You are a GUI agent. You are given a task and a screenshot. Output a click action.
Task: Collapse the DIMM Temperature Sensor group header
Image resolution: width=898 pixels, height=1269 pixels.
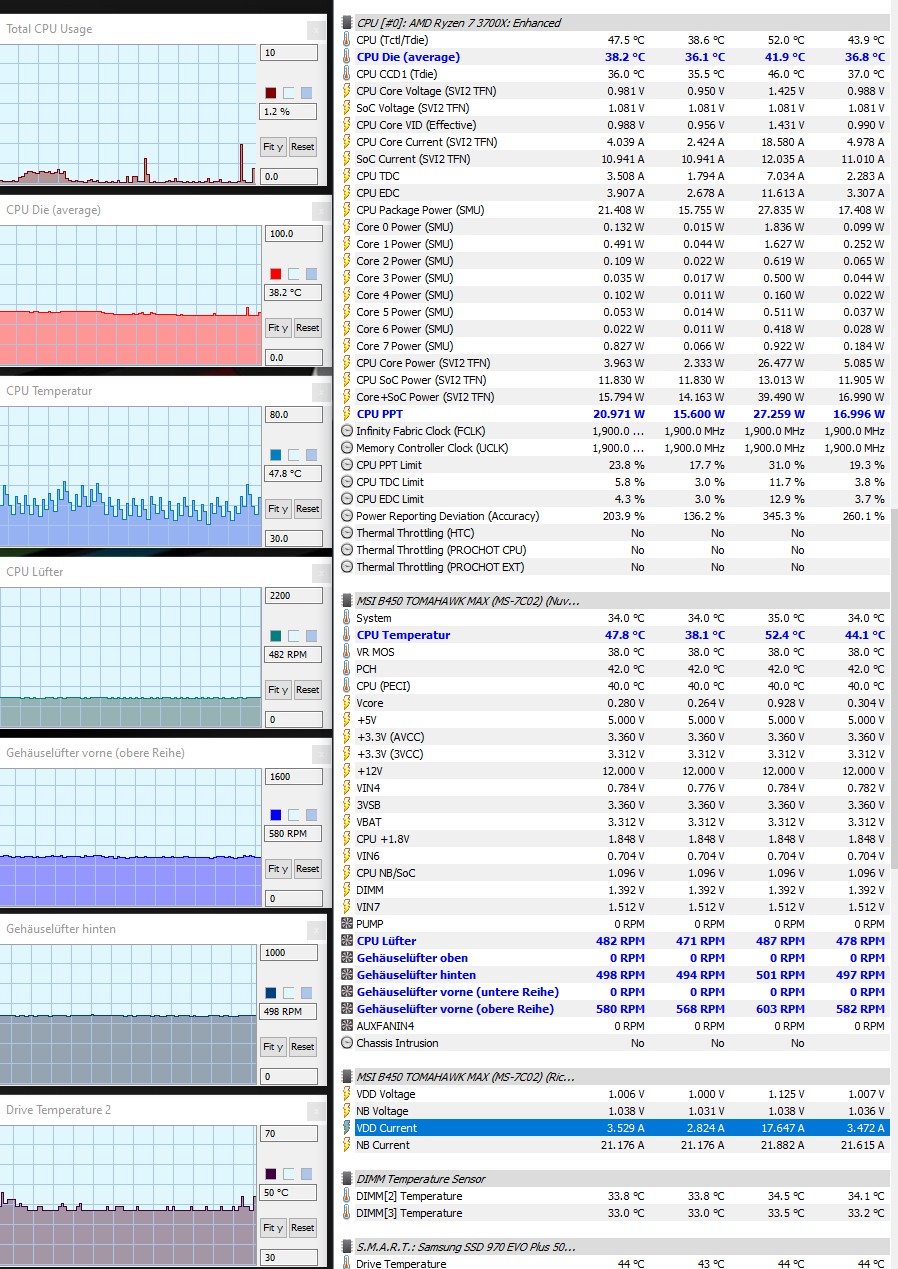[x=347, y=1179]
